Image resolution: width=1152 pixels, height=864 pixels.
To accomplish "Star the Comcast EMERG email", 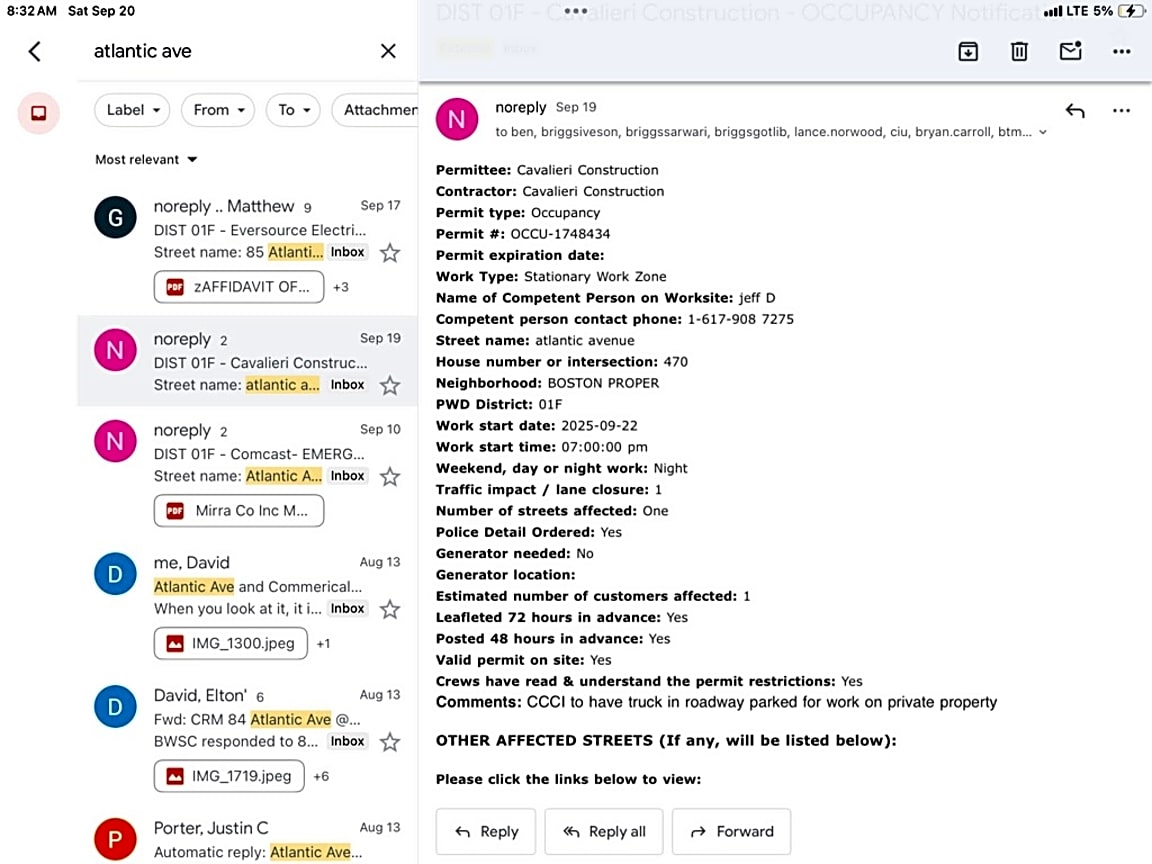I will tap(390, 477).
